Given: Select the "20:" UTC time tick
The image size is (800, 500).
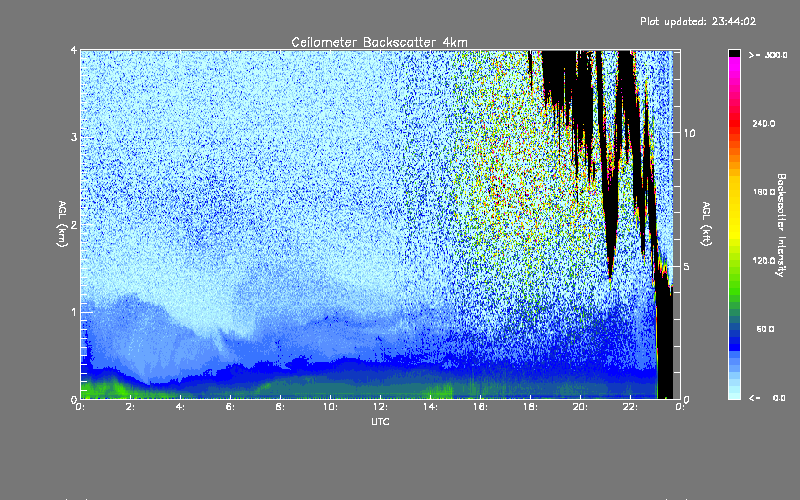Looking at the screenshot, I should click(580, 407).
